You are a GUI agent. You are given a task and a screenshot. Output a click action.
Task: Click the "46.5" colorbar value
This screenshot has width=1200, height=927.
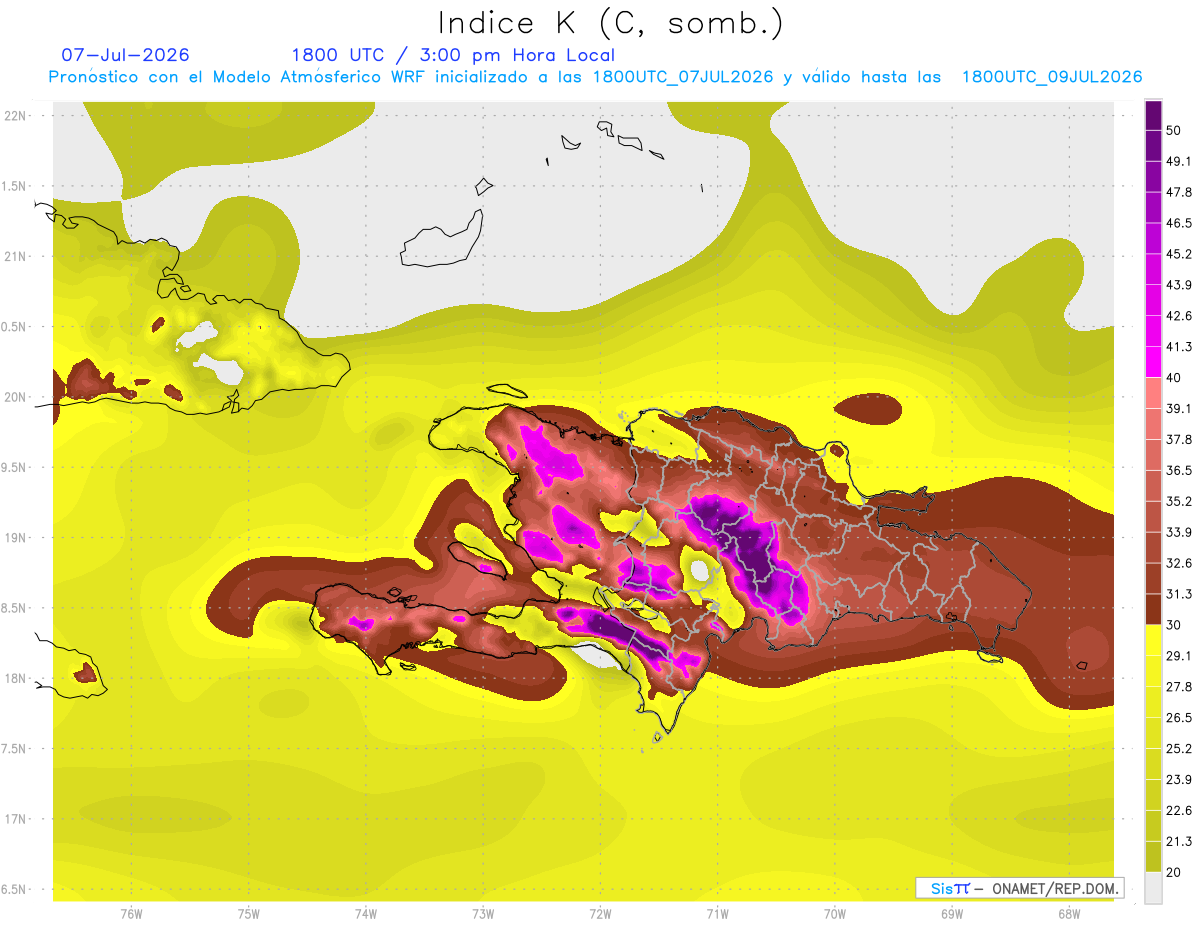1179,223
